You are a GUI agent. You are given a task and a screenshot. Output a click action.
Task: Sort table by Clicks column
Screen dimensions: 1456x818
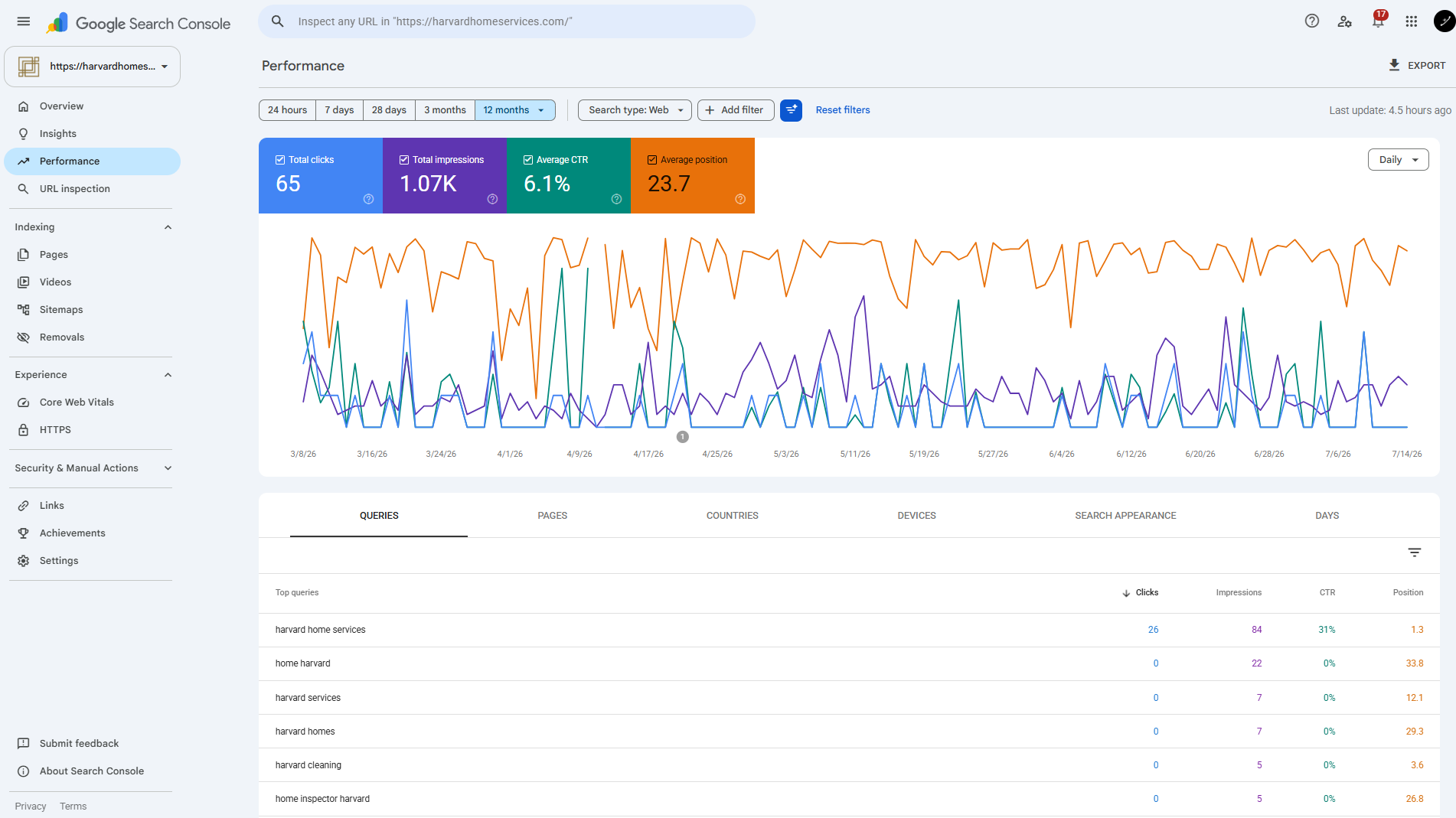(x=1140, y=593)
